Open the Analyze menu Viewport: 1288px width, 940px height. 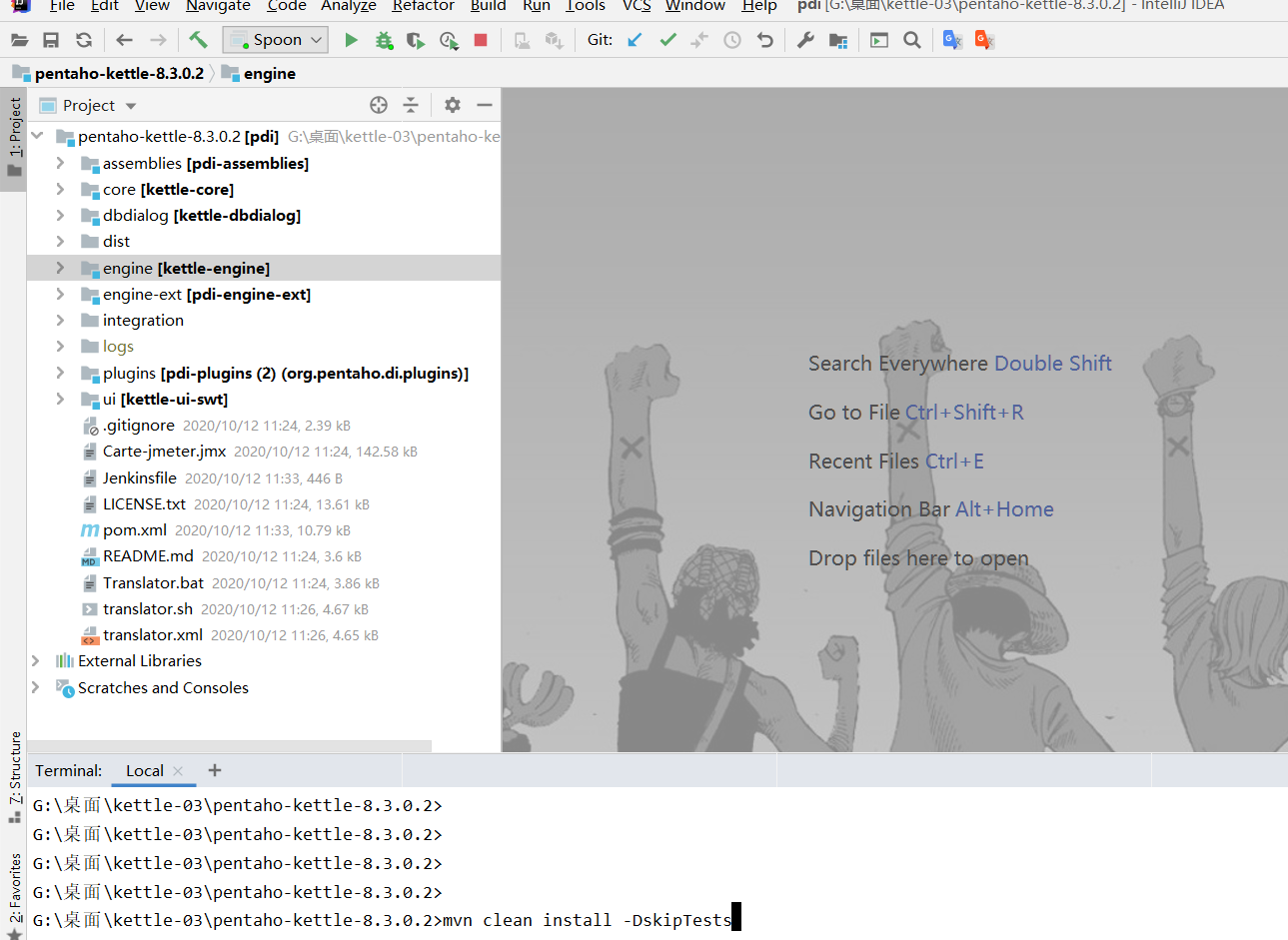pyautogui.click(x=349, y=5)
